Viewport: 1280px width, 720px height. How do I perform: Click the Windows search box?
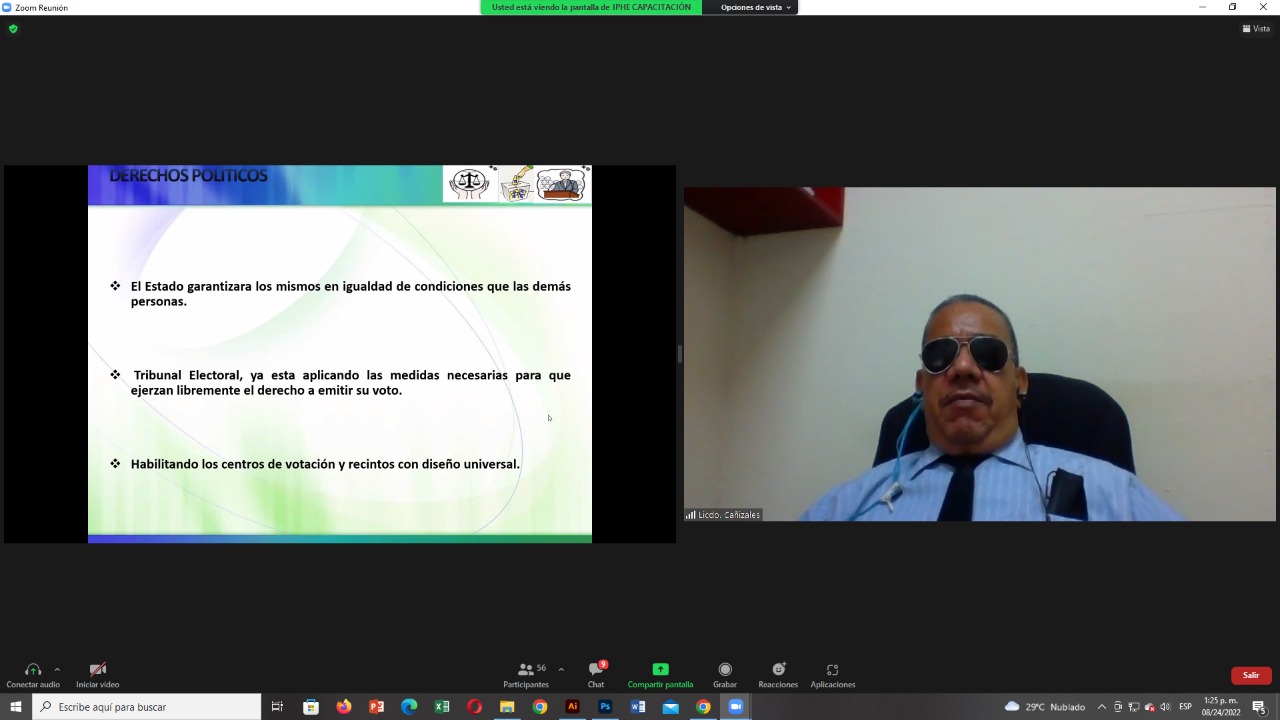(x=147, y=707)
